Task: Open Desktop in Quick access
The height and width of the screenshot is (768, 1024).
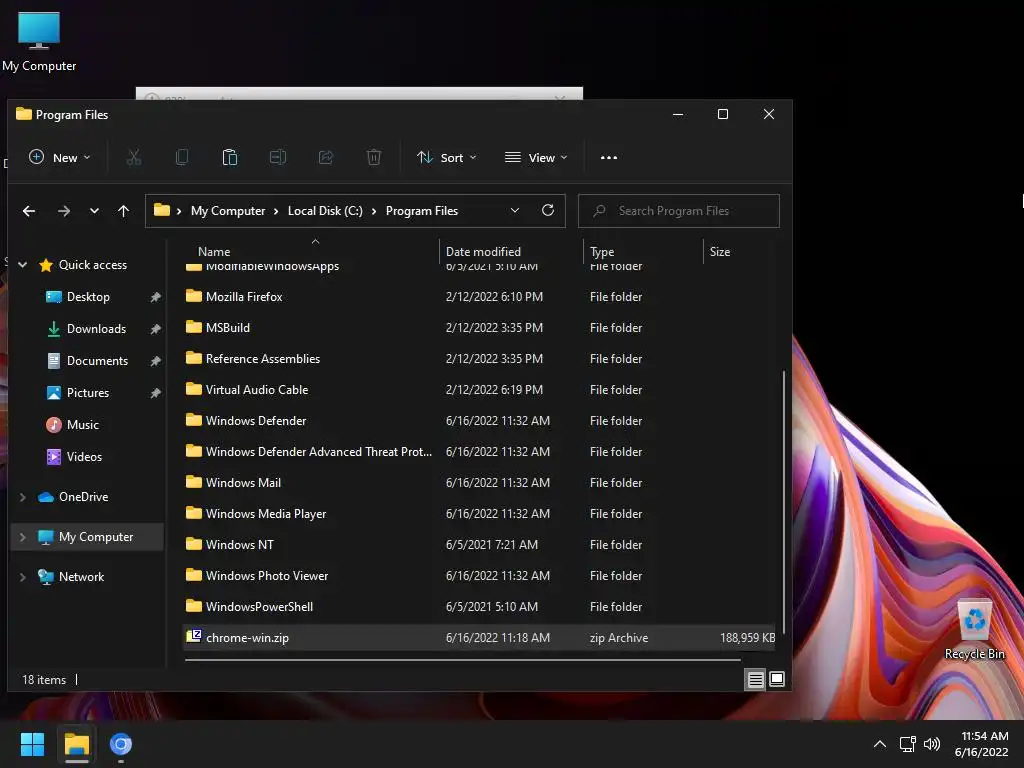Action: point(88,296)
